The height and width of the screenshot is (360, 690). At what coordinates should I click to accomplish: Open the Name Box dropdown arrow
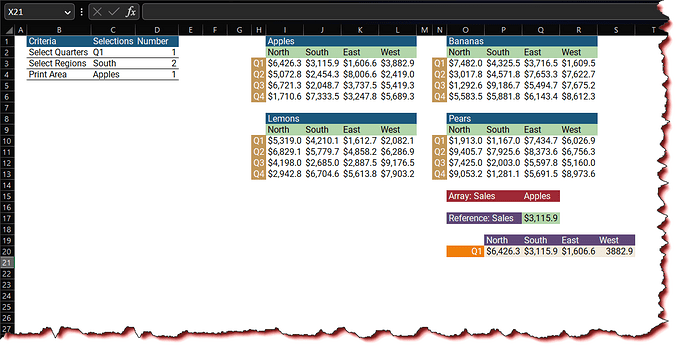(x=67, y=12)
